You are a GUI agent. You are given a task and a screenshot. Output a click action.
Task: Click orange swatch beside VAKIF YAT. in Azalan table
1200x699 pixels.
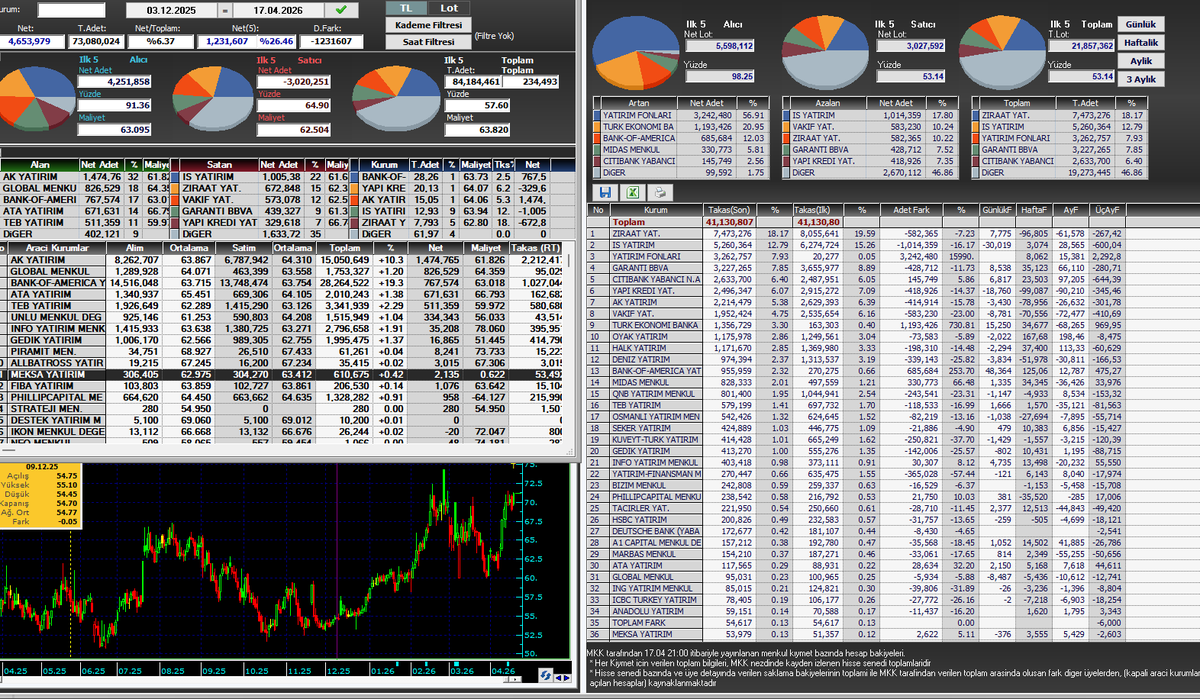[786, 127]
